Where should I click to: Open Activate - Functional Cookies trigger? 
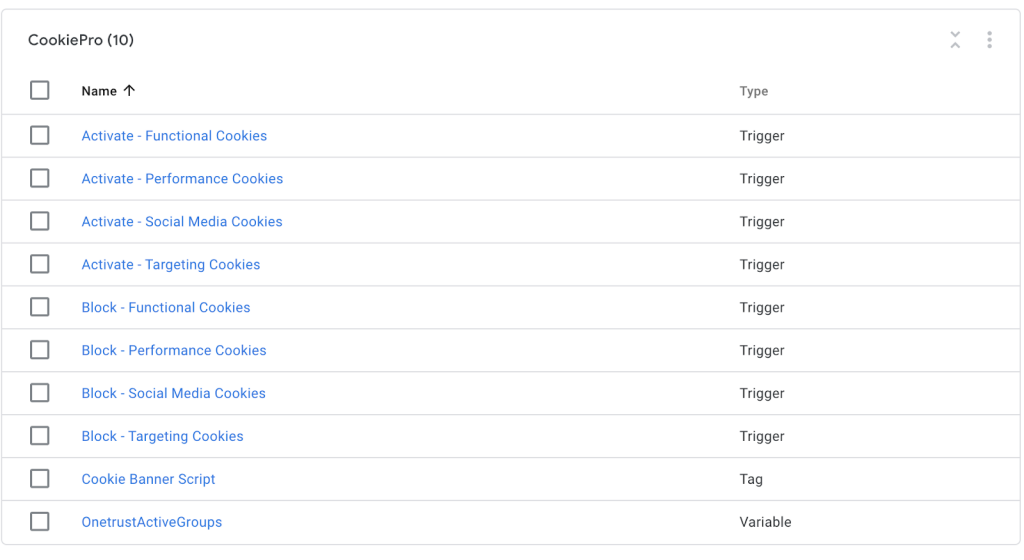(174, 136)
